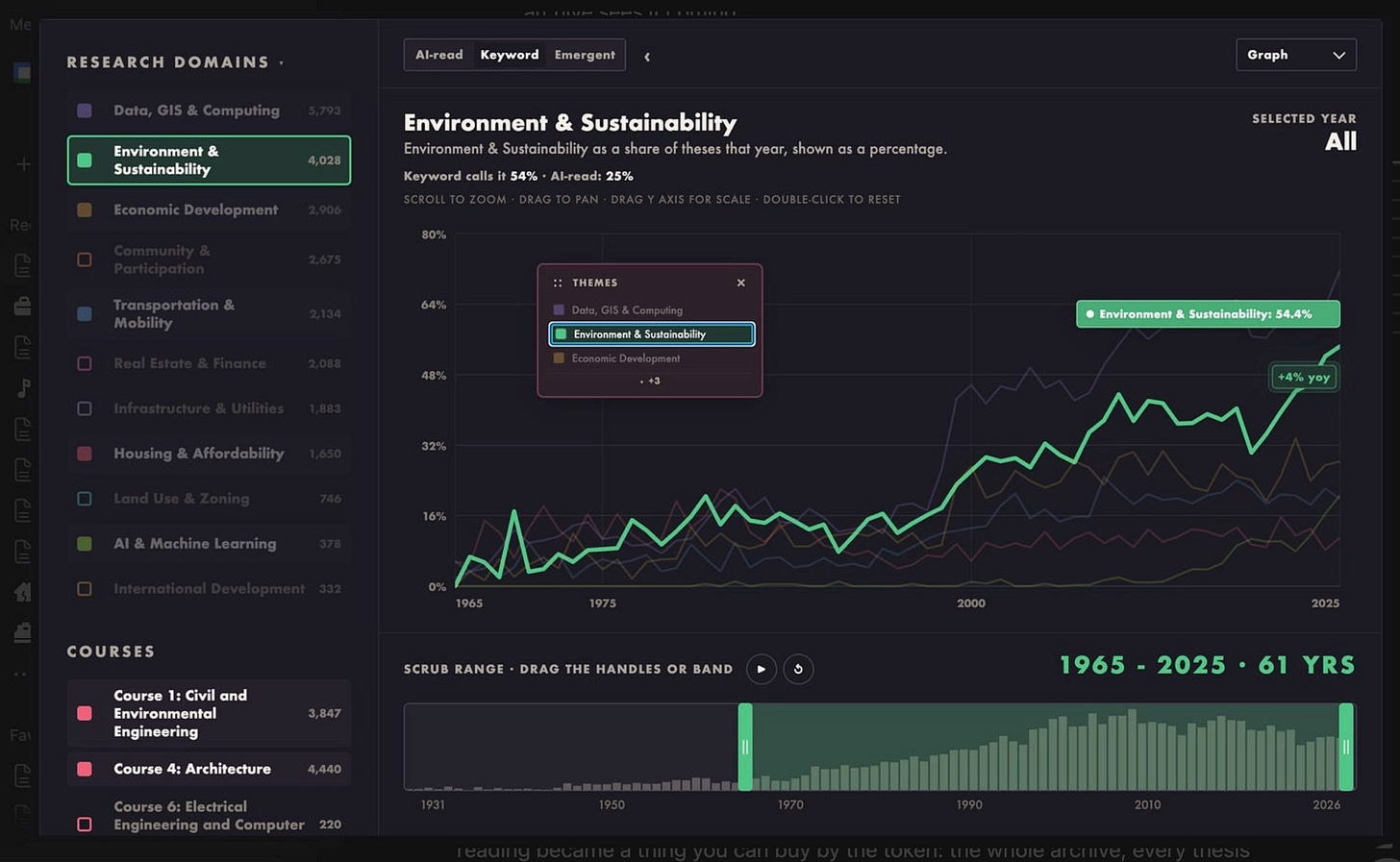The image size is (1400, 862).
Task: Reset the scrub range with the loop icon
Action: [x=798, y=669]
